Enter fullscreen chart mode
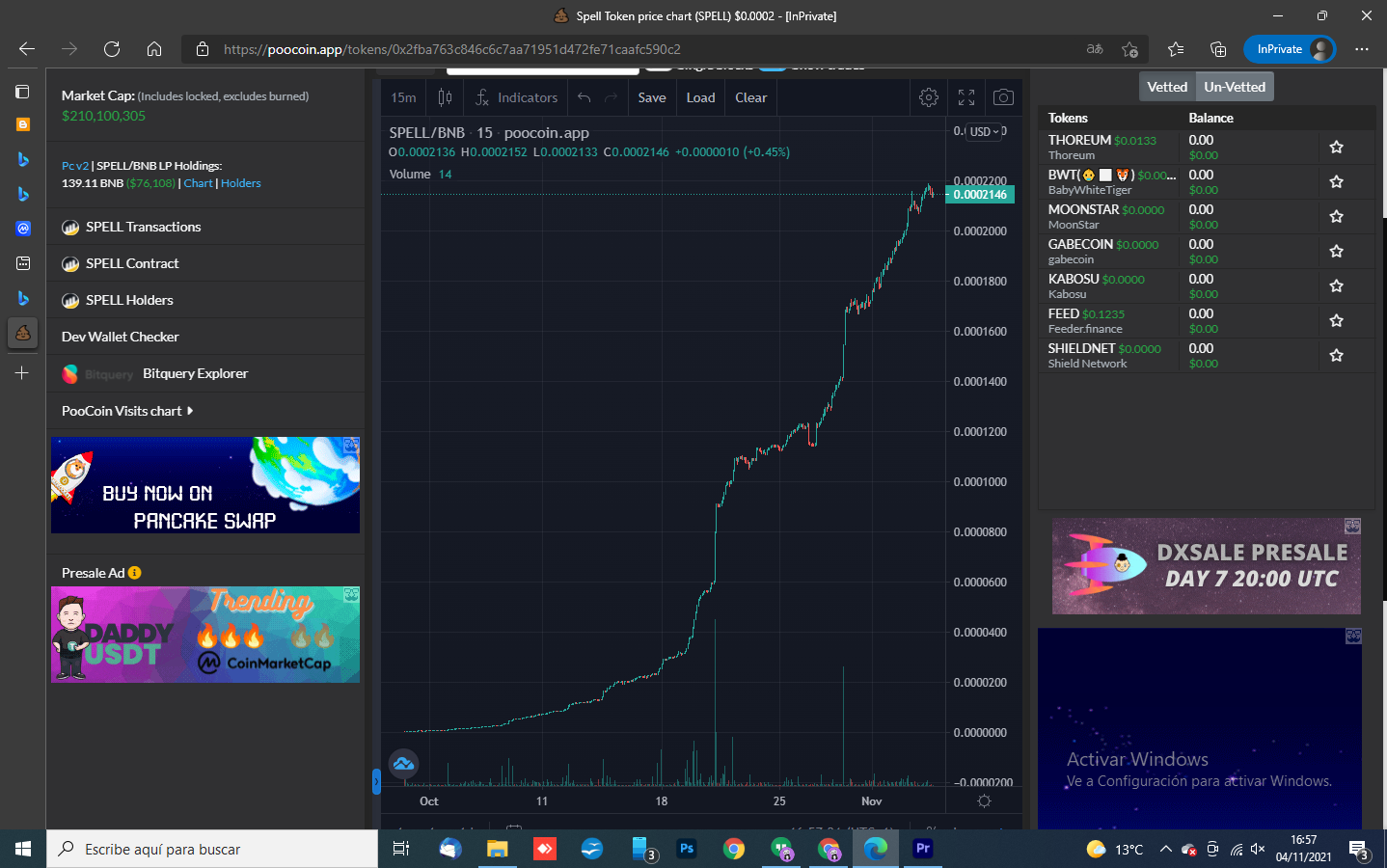Screen dimensions: 1387x868 click(x=966, y=97)
